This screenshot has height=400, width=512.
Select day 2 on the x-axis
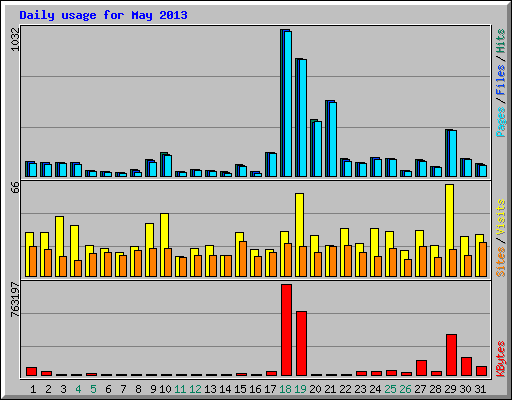[48, 389]
